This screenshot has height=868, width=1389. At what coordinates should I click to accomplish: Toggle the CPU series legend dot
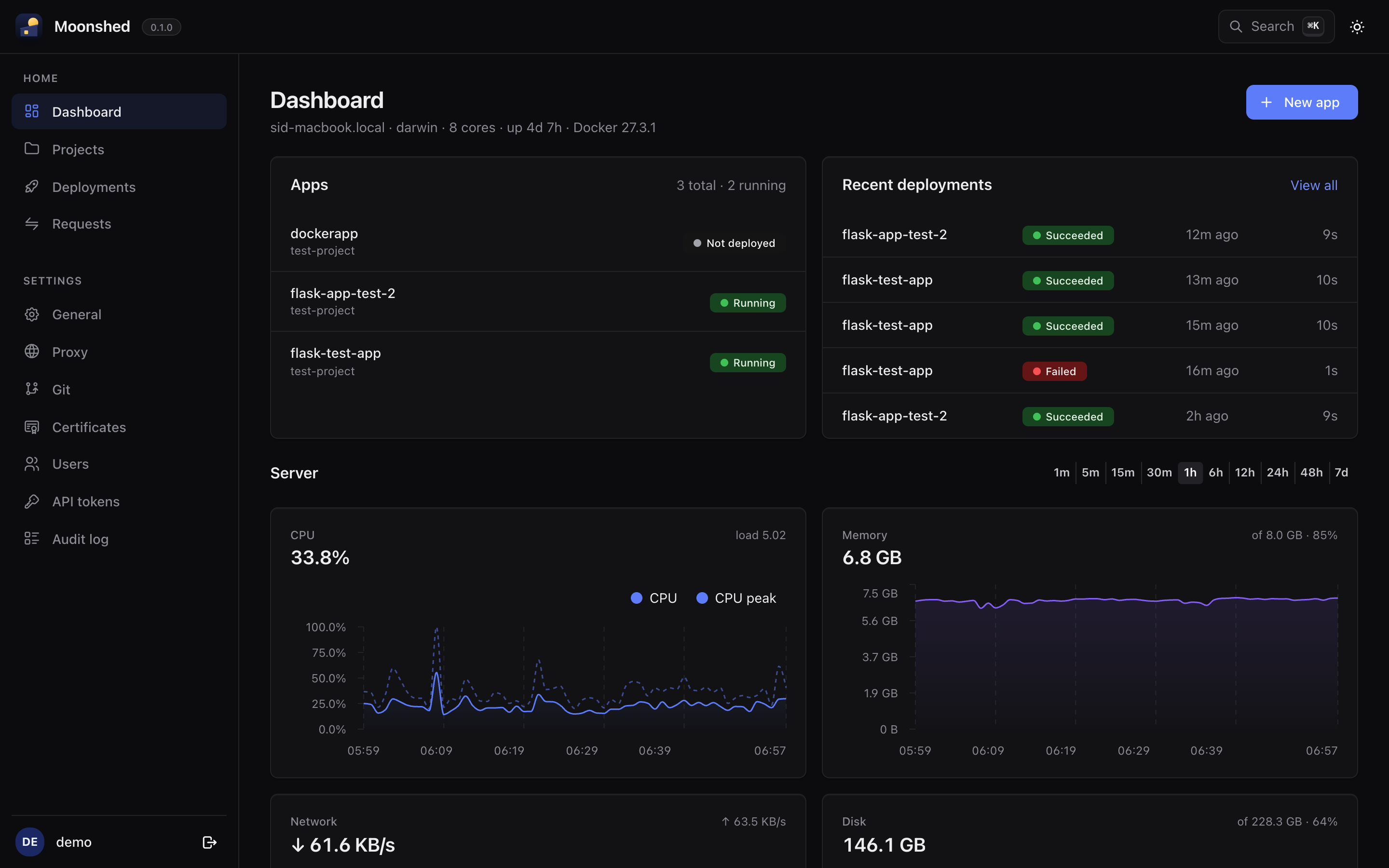point(636,598)
